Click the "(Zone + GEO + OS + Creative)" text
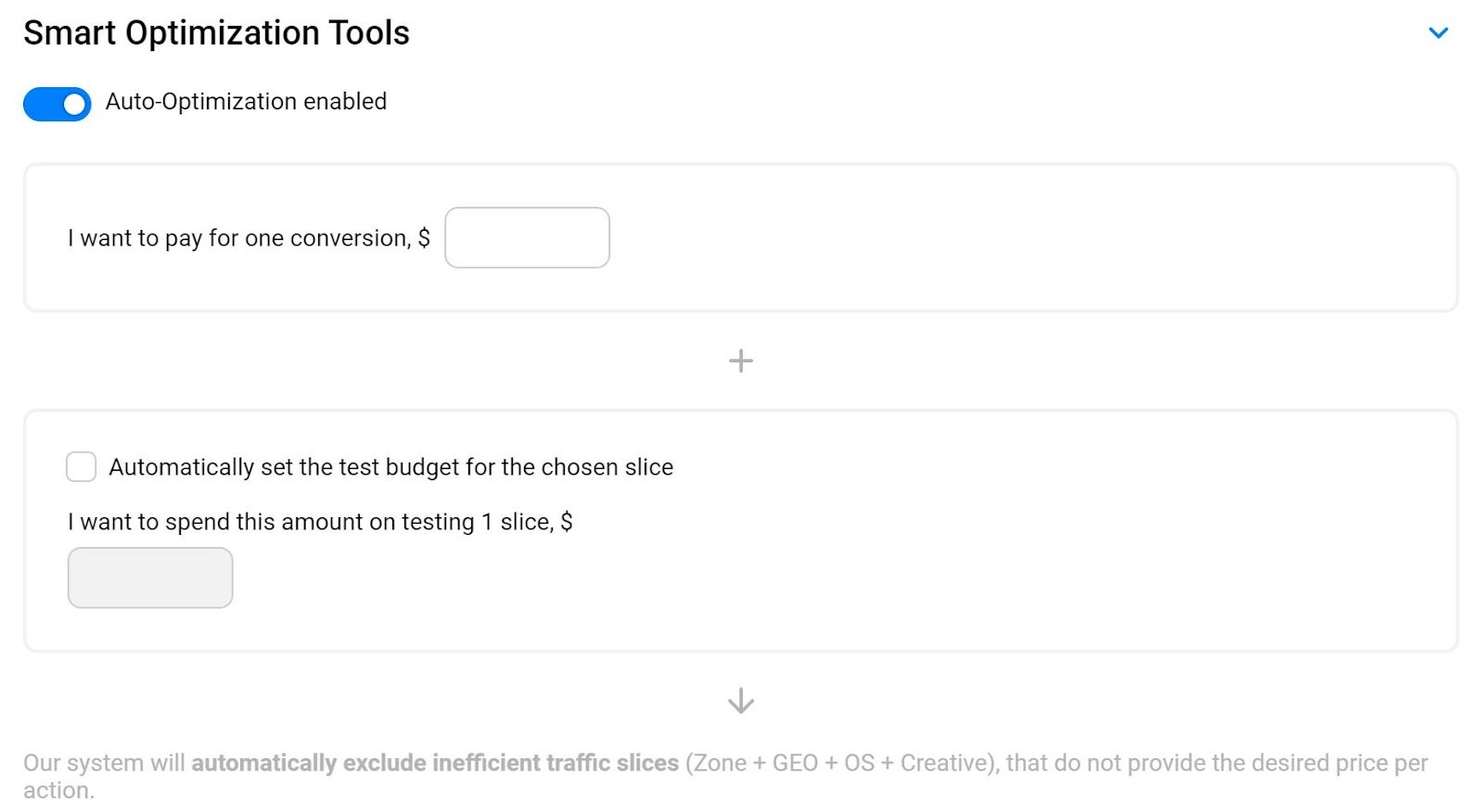1484x812 pixels. pos(841,763)
